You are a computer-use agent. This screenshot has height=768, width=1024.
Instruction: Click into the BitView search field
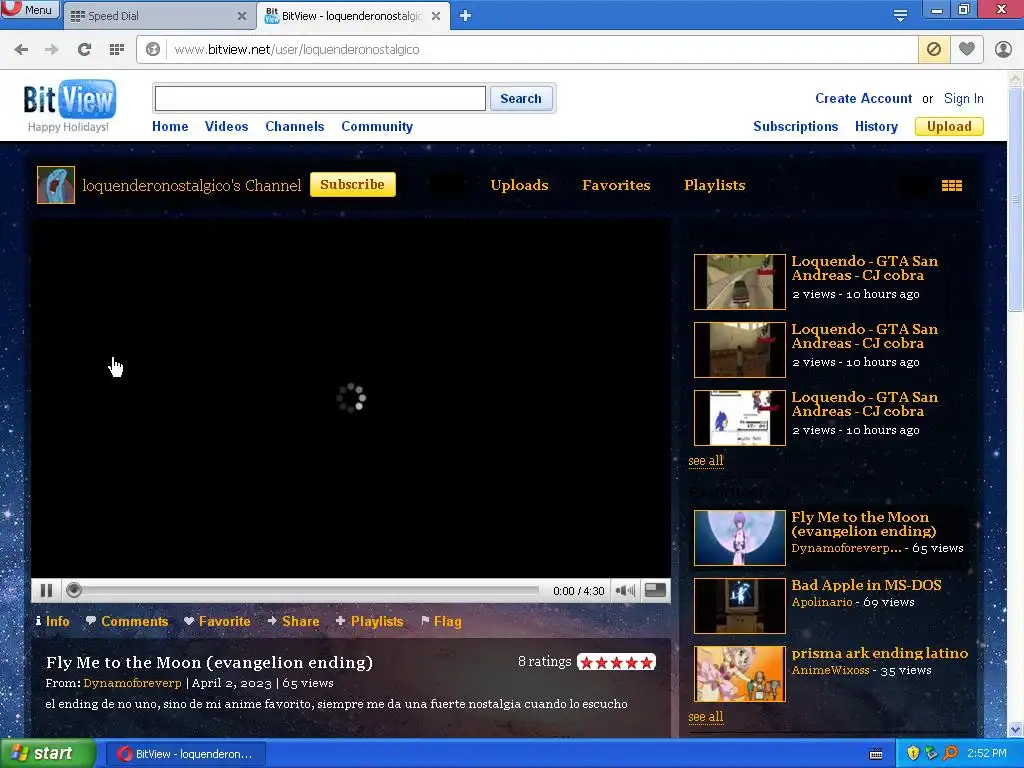(x=320, y=99)
